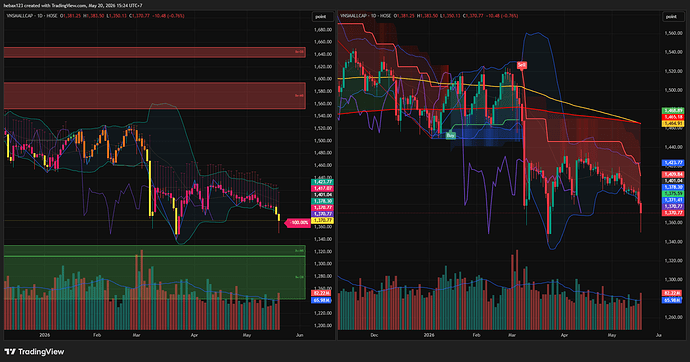Click yellow 1,370.77 price label on left chart
The height and width of the screenshot is (362, 690).
click(323, 220)
